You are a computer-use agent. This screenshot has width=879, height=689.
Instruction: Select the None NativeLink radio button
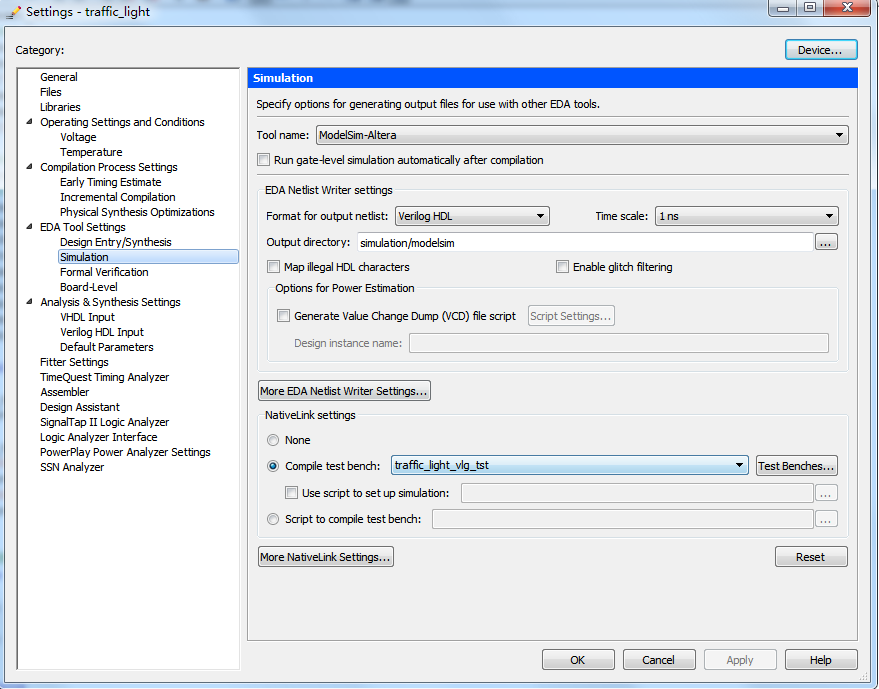(x=273, y=440)
